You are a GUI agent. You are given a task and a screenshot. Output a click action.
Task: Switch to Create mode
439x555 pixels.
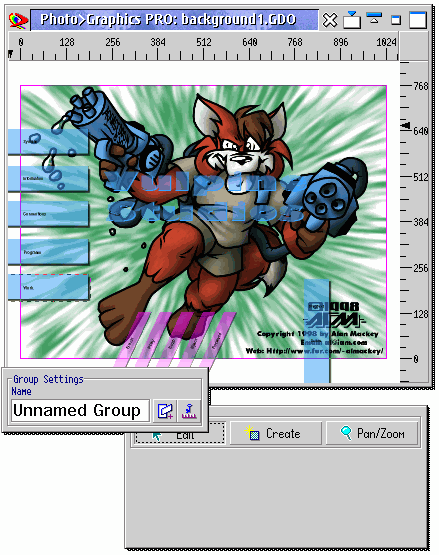pyautogui.click(x=276, y=433)
